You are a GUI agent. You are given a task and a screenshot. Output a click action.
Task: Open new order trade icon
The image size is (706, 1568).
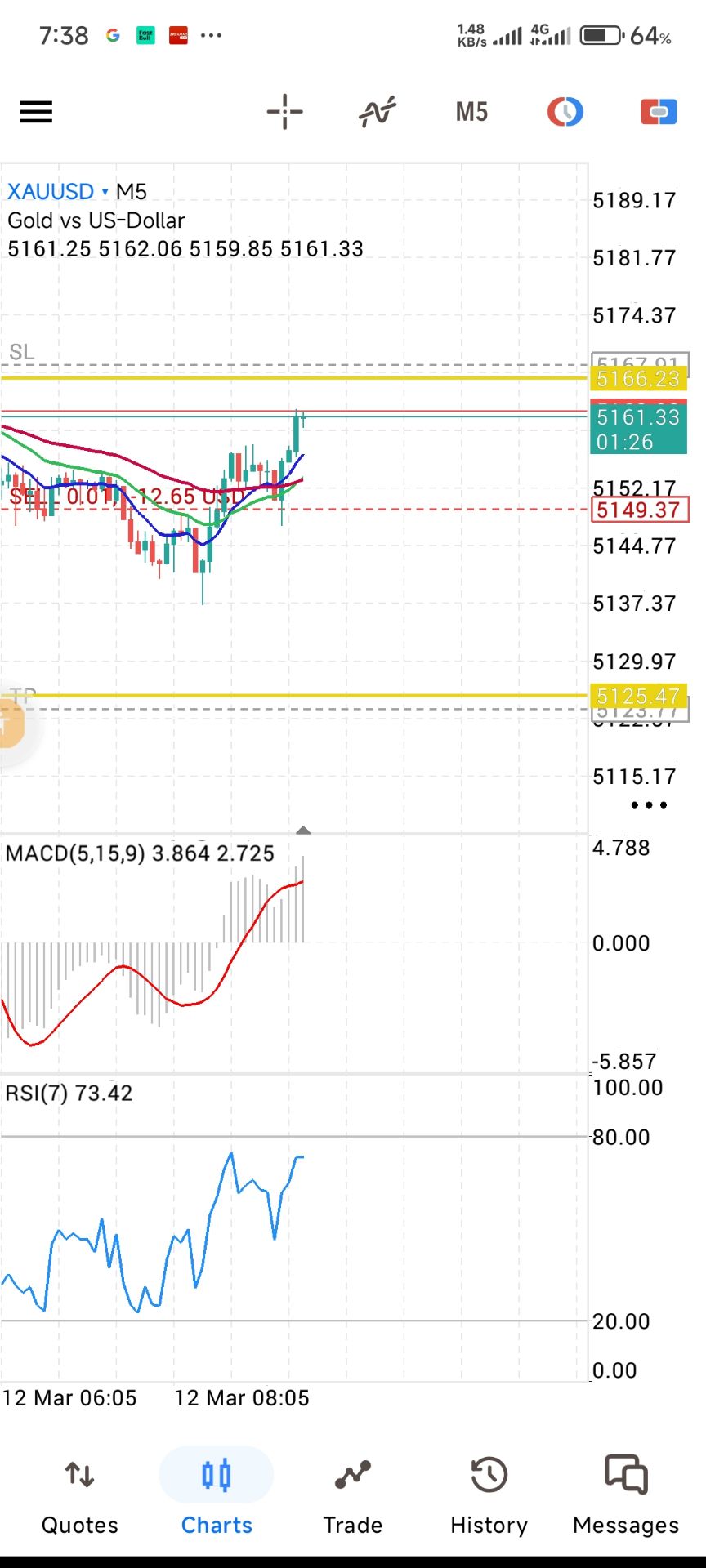pos(659,112)
